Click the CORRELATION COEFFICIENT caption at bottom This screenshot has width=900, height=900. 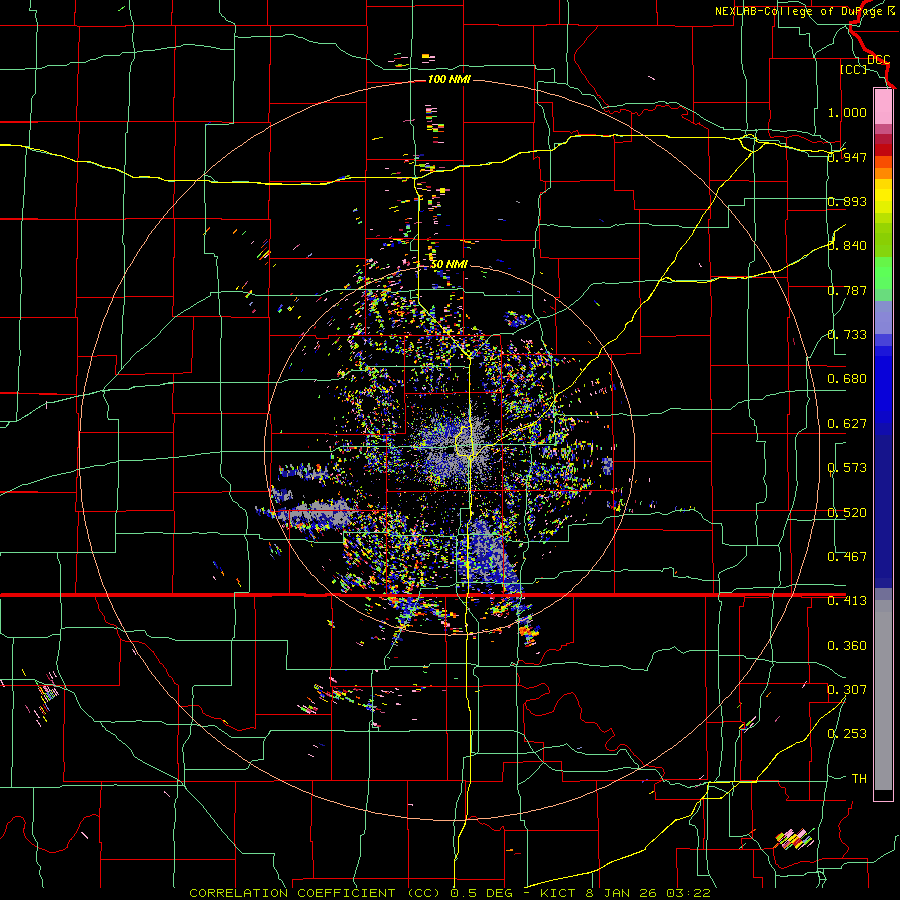click(x=450, y=893)
